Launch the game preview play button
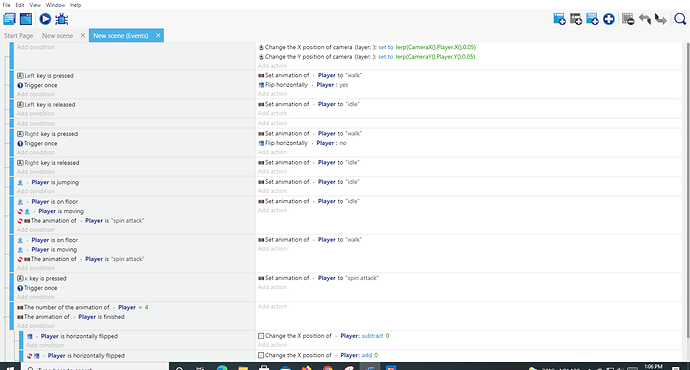The height and width of the screenshot is (370, 690). [x=45, y=19]
